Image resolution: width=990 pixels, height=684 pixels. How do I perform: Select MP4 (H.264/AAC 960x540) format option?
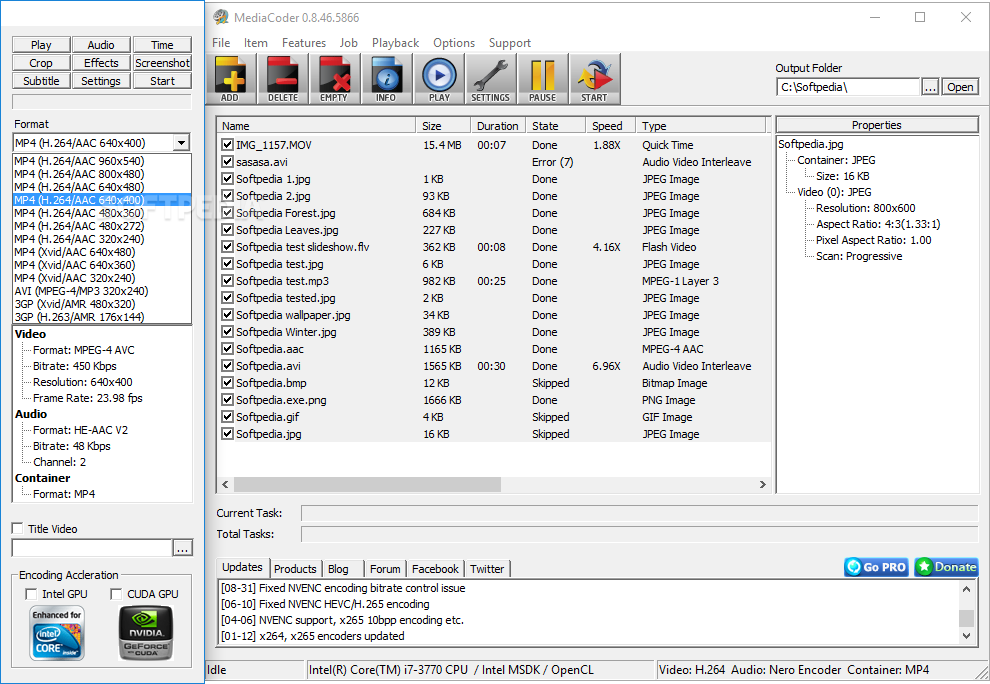pyautogui.click(x=102, y=161)
